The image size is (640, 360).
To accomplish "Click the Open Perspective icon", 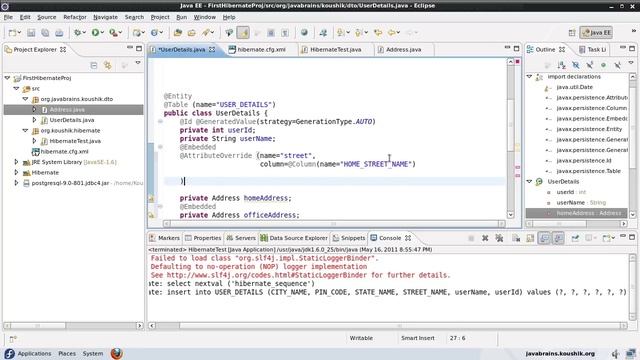I will (x=572, y=33).
